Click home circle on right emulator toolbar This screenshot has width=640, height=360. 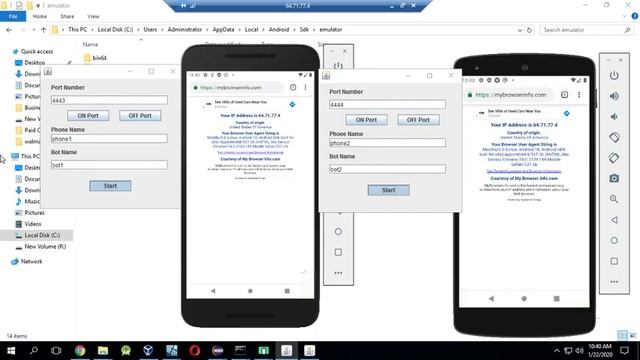click(614, 240)
